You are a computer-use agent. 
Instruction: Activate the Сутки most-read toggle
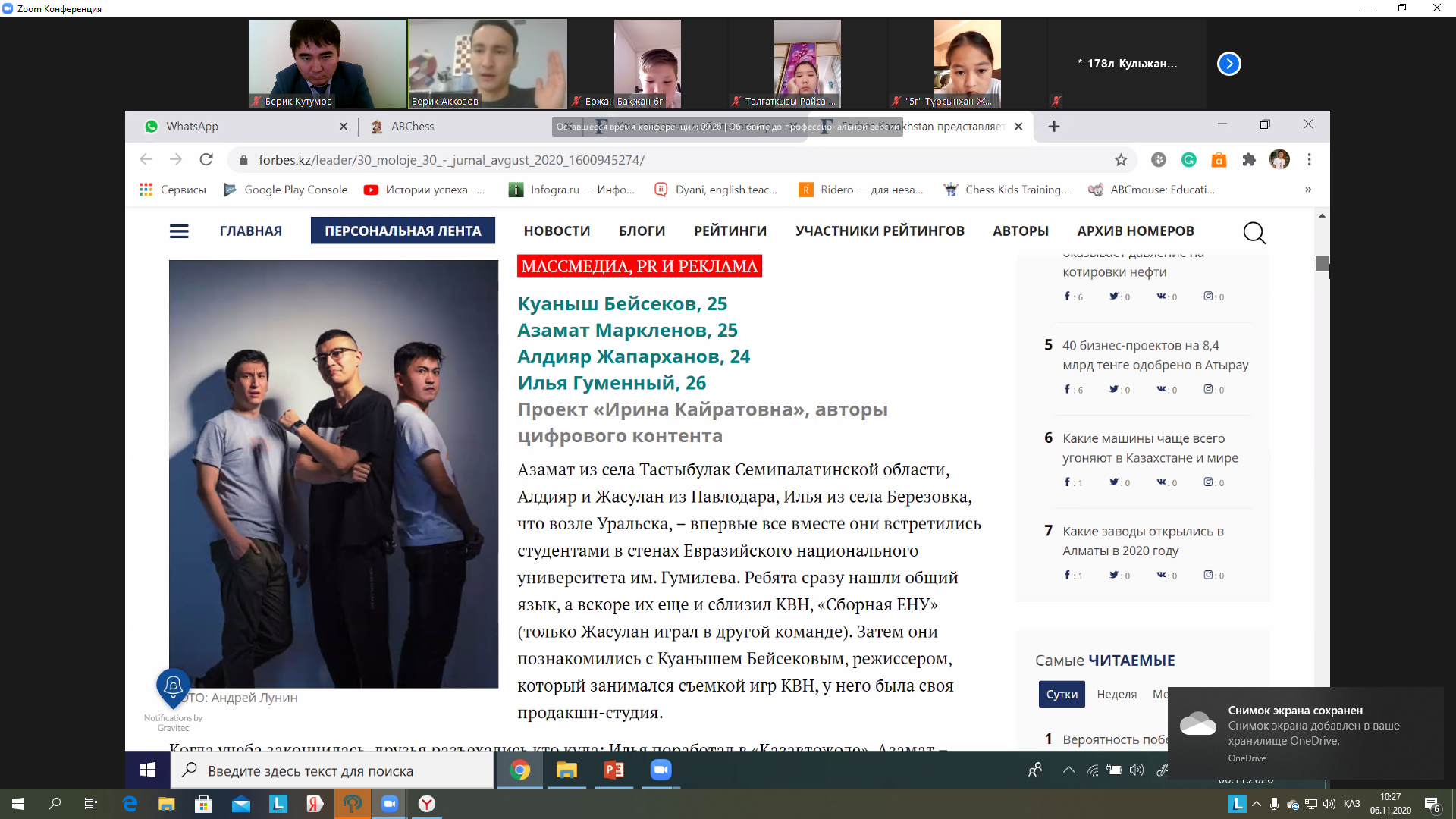(x=1062, y=695)
